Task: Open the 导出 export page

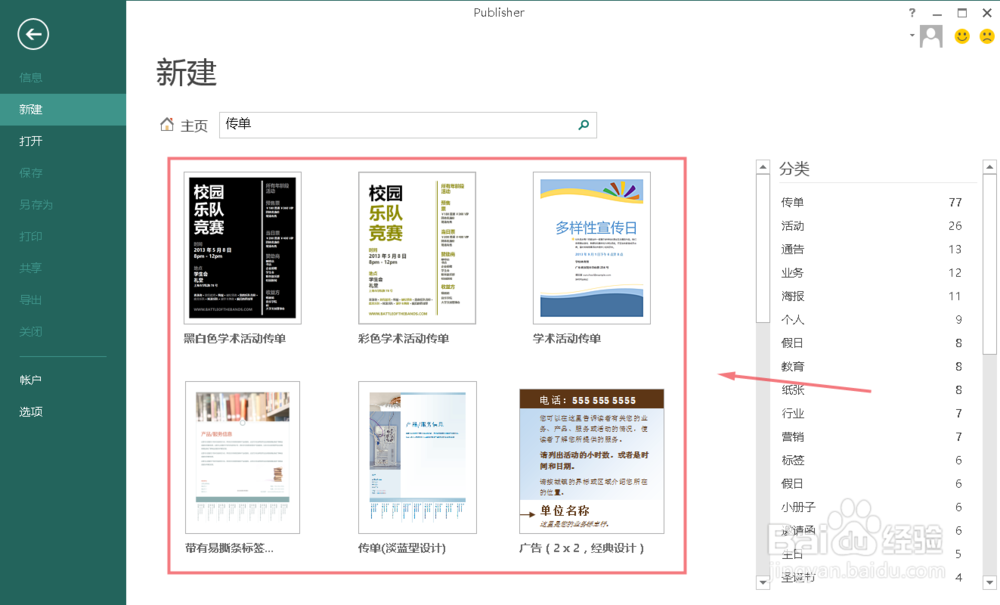Action: [31, 299]
